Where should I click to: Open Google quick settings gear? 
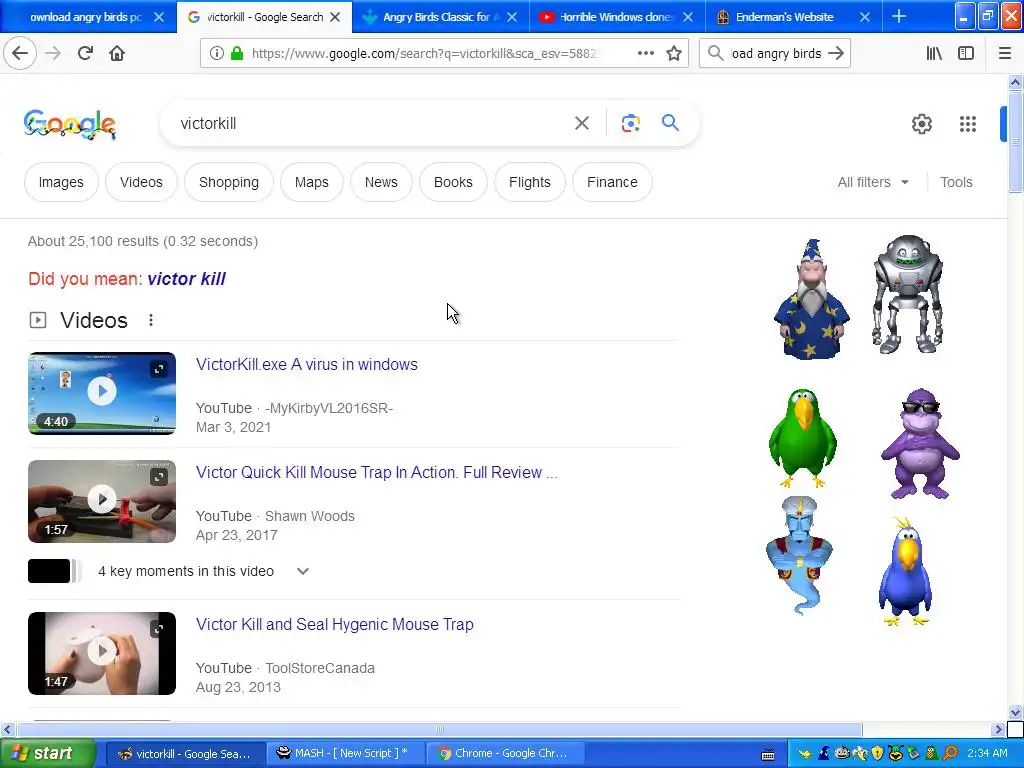pos(921,124)
